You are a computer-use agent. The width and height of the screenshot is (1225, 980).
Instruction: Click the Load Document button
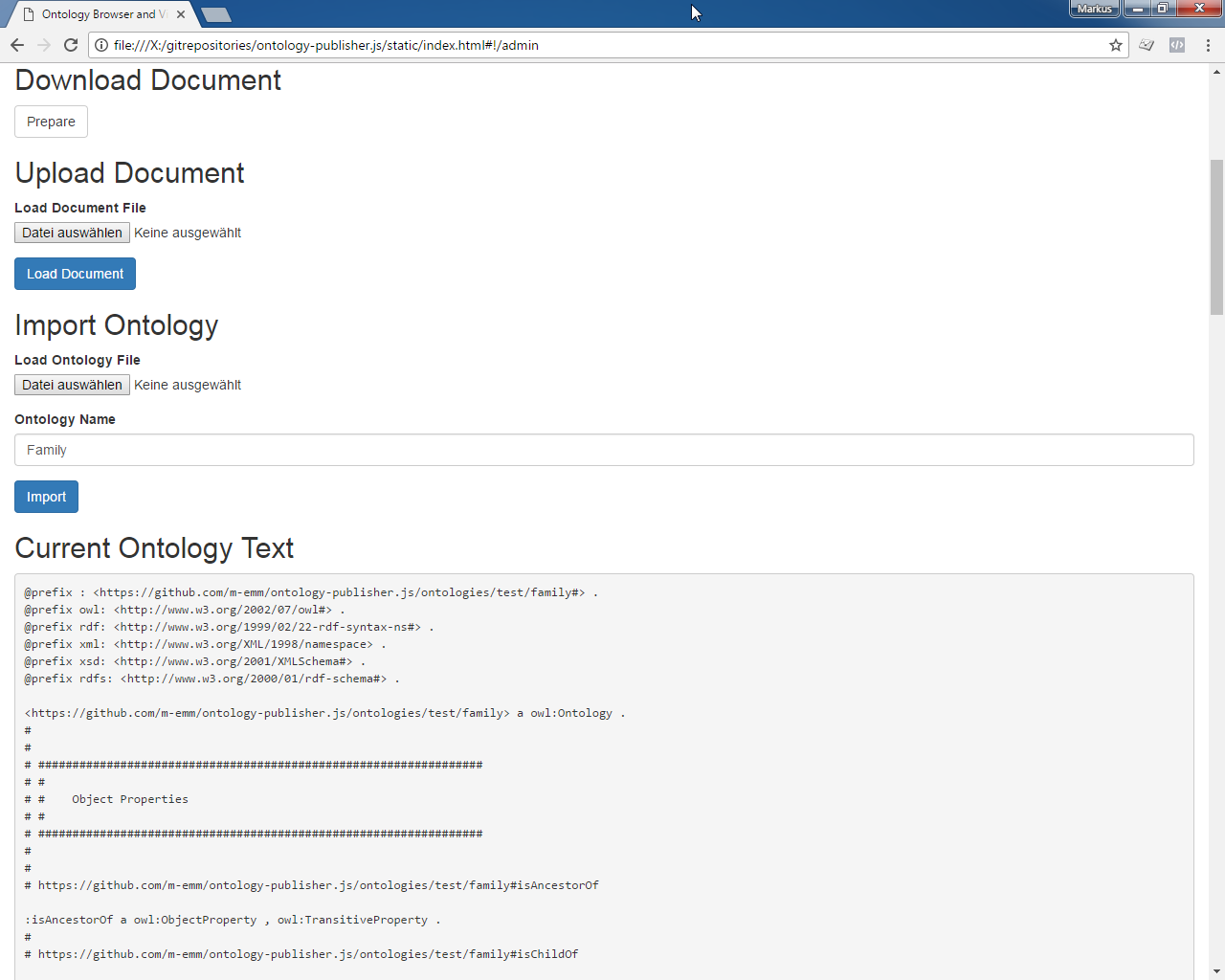[75, 274]
